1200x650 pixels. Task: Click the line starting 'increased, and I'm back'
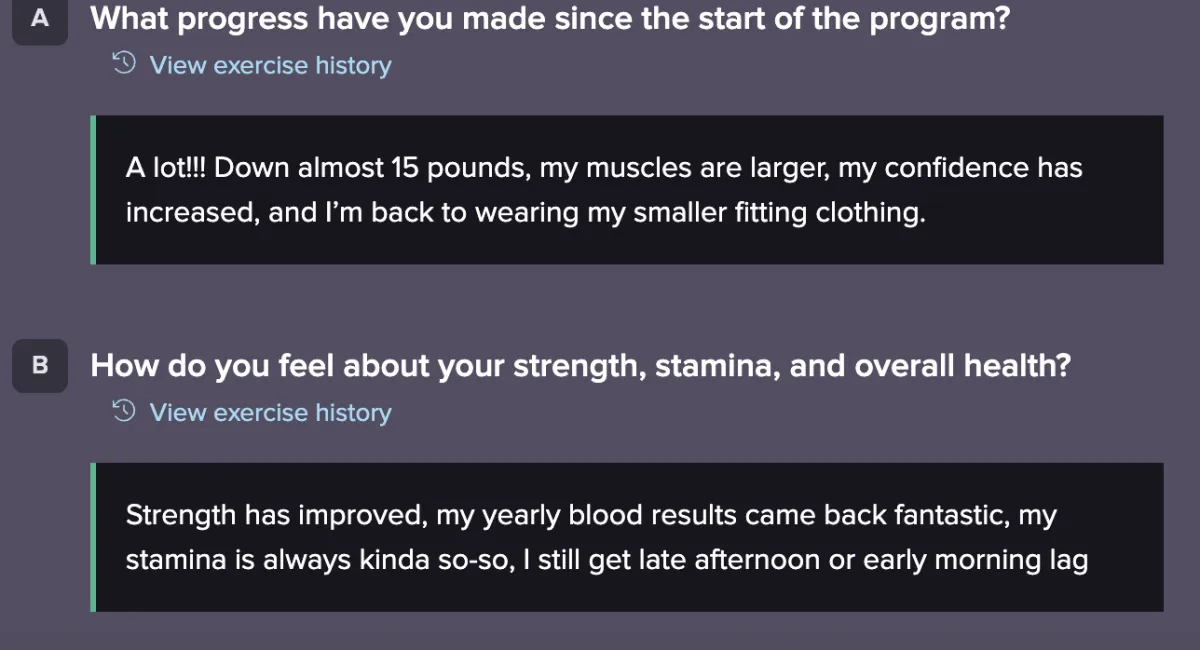tap(525, 213)
